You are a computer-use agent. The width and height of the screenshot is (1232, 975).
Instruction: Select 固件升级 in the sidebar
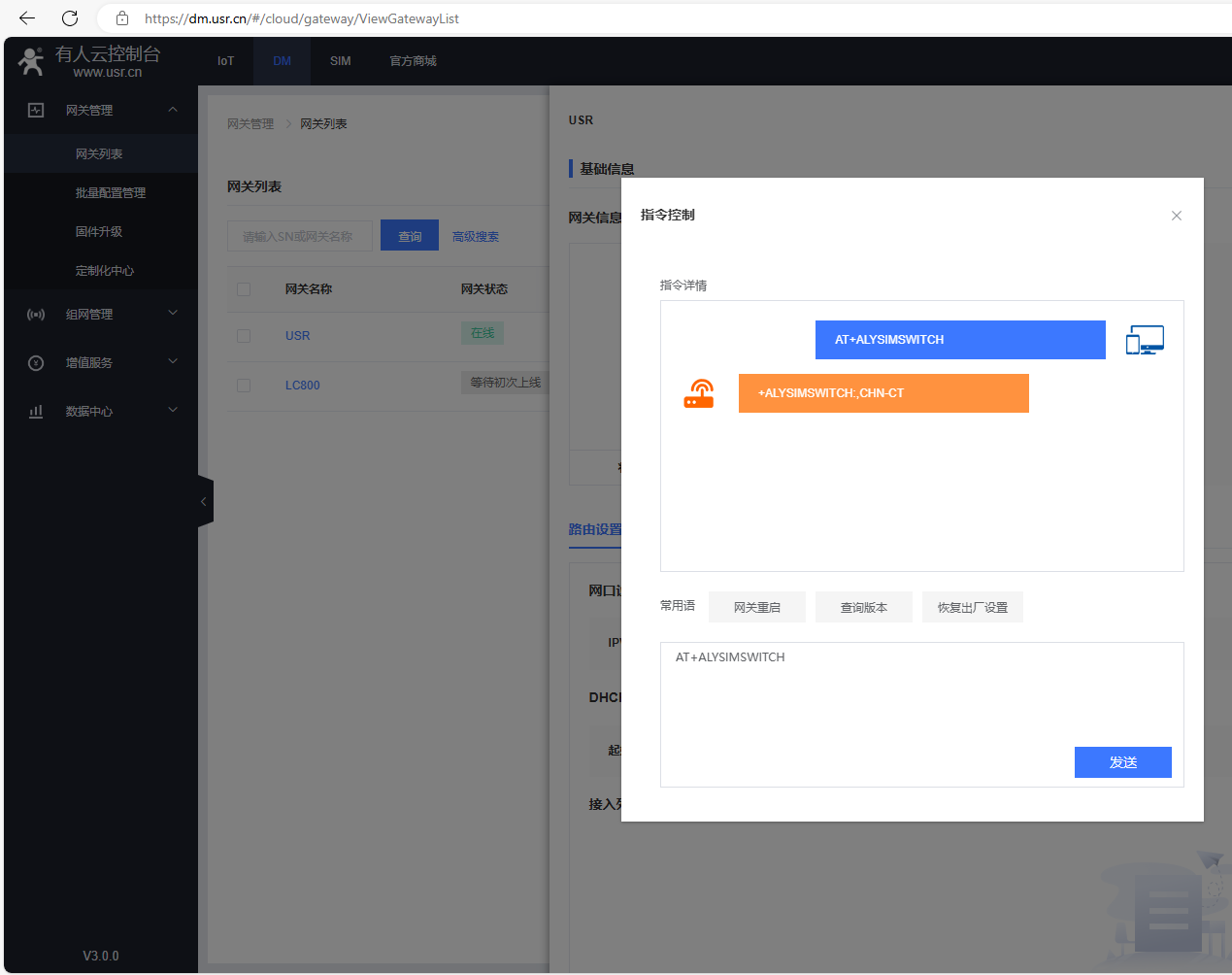[x=99, y=232]
